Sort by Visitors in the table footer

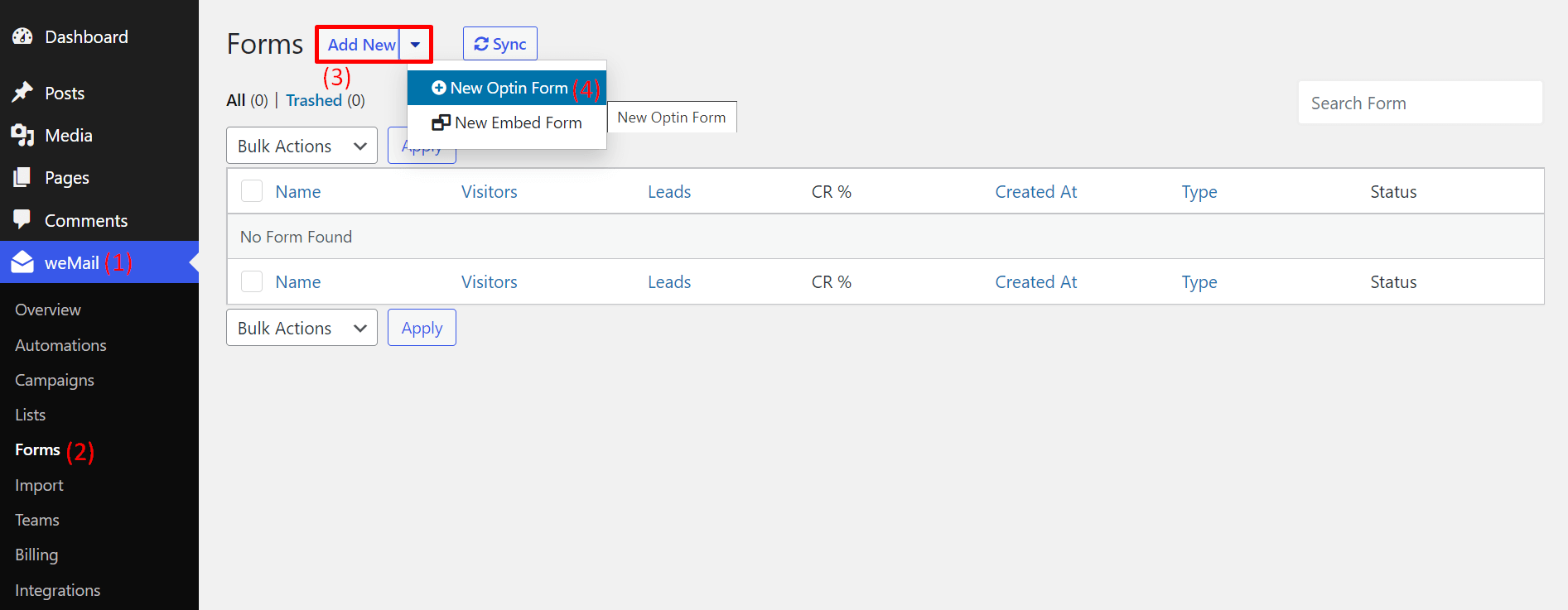490,281
